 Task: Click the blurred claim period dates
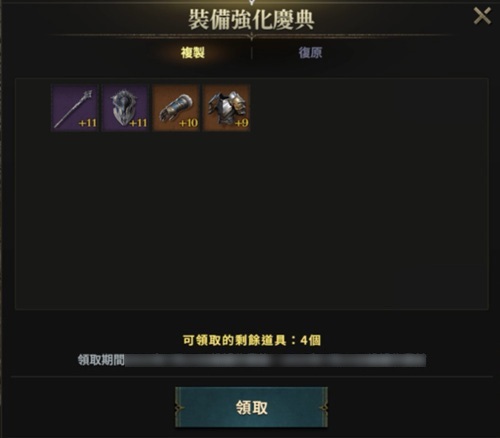[x=275, y=360]
